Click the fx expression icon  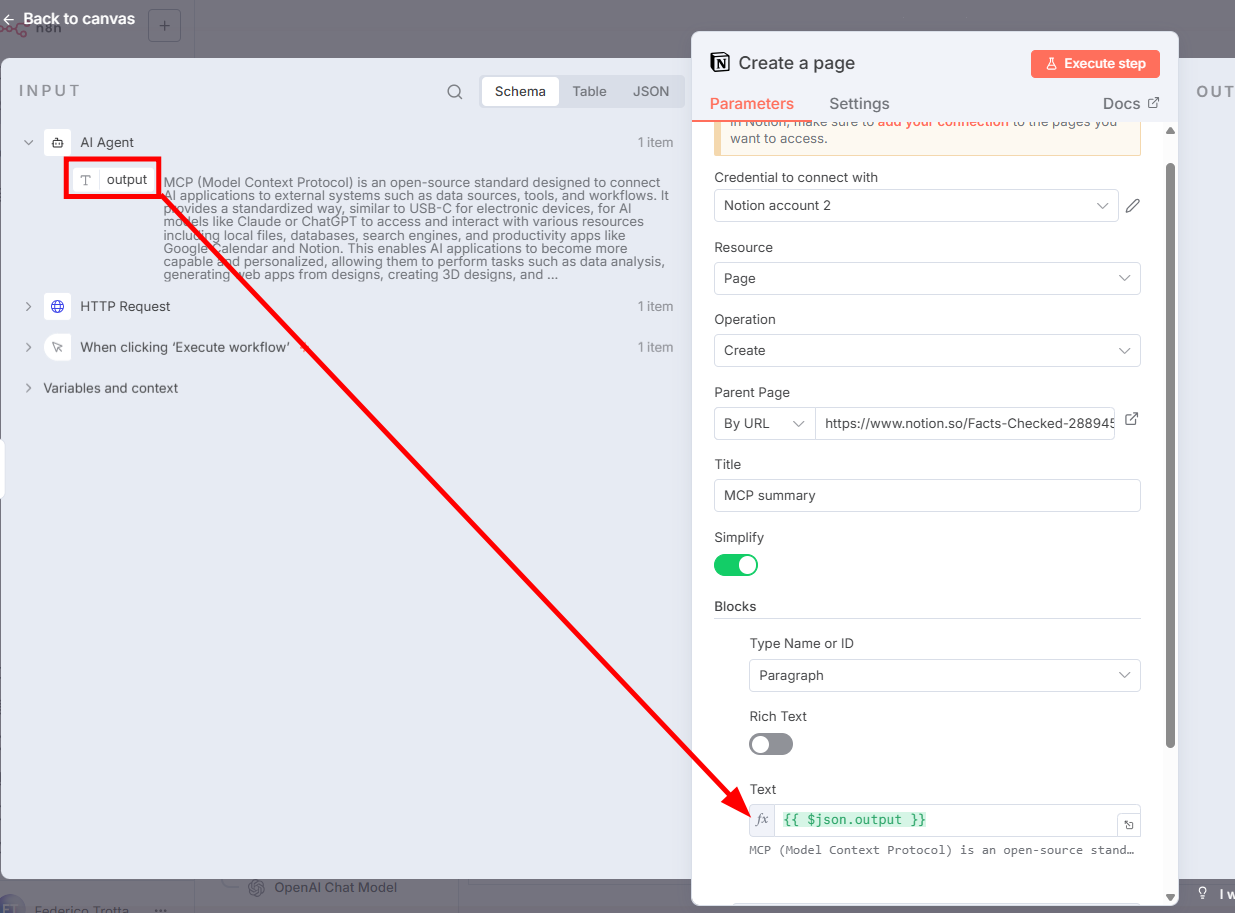tap(762, 820)
